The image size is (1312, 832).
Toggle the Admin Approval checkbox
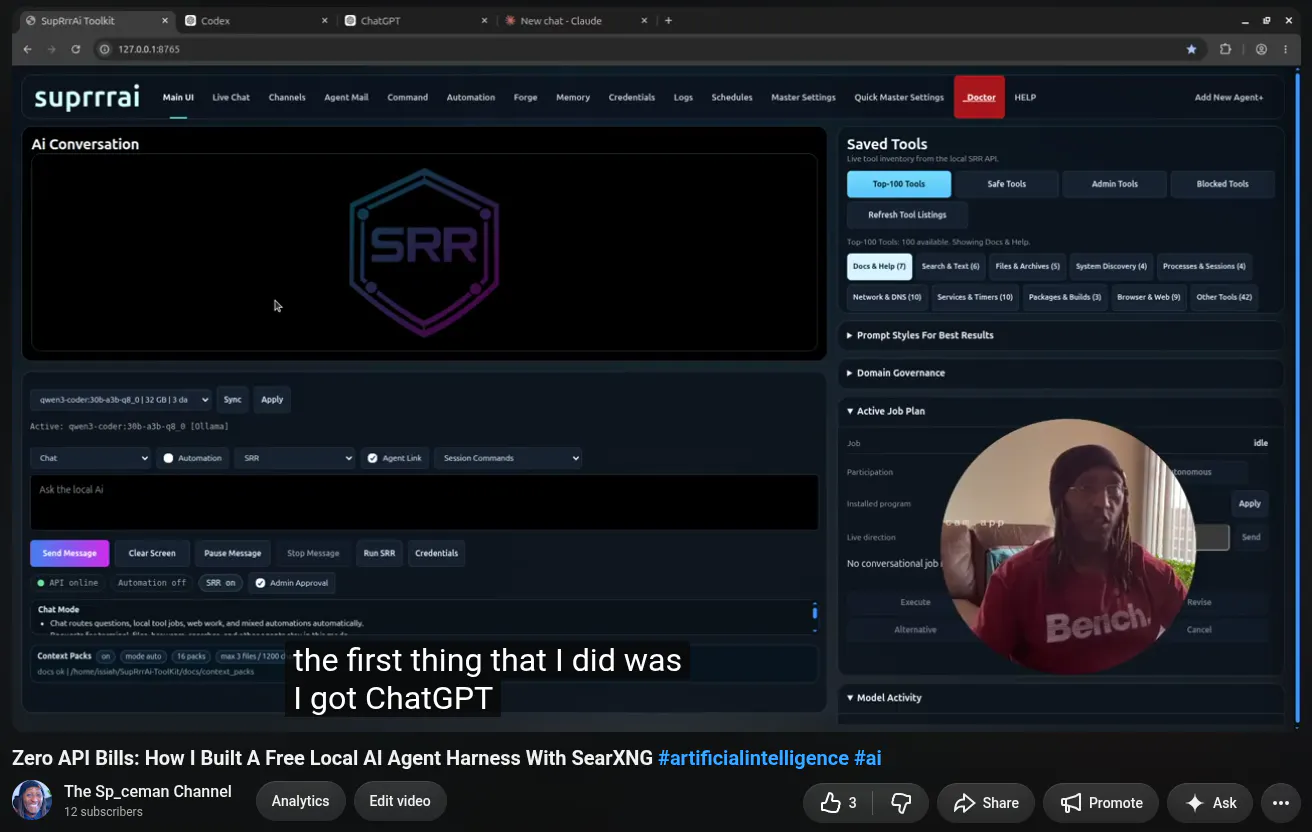point(291,582)
